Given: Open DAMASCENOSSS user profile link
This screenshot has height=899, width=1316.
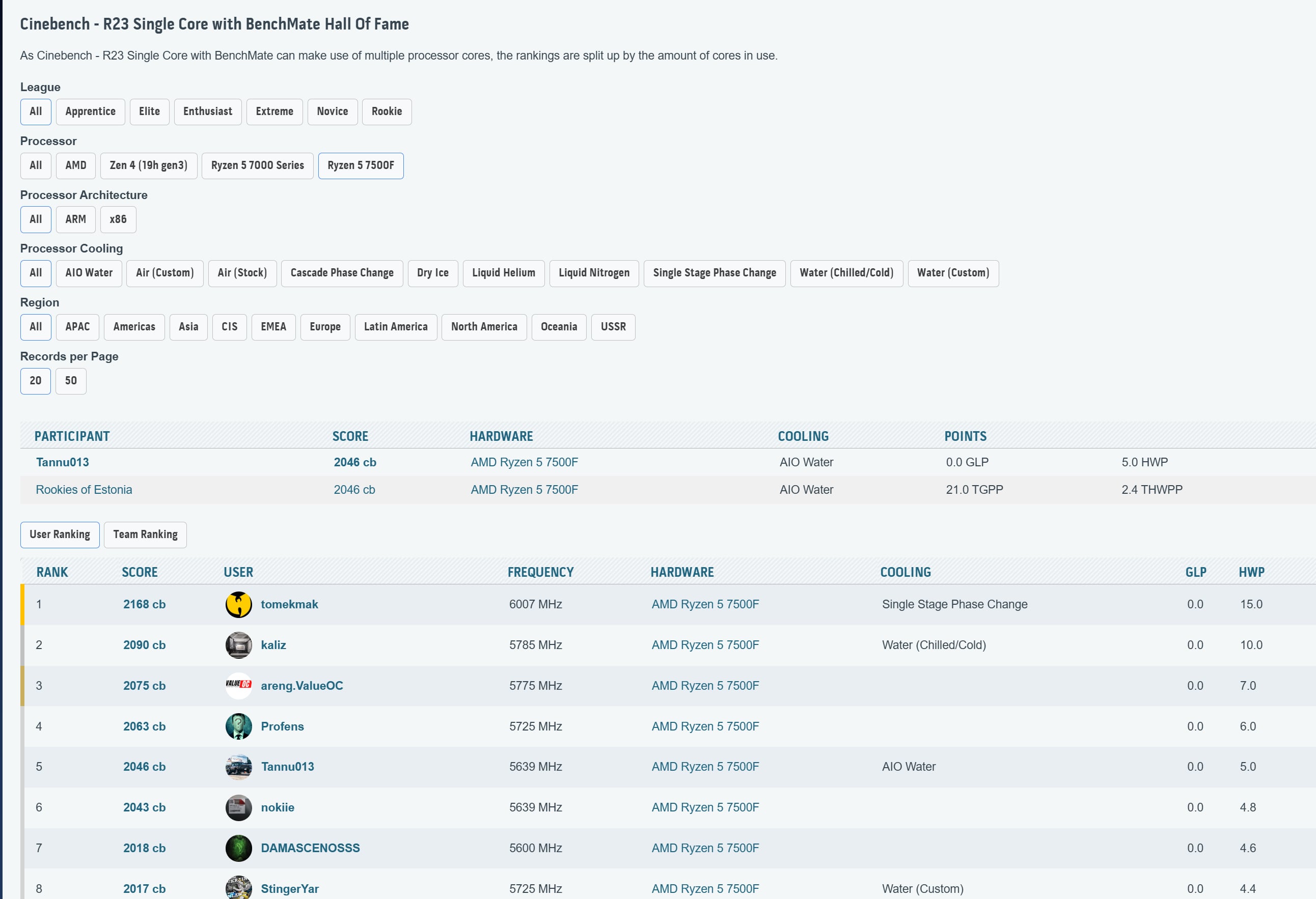Looking at the screenshot, I should [x=310, y=848].
